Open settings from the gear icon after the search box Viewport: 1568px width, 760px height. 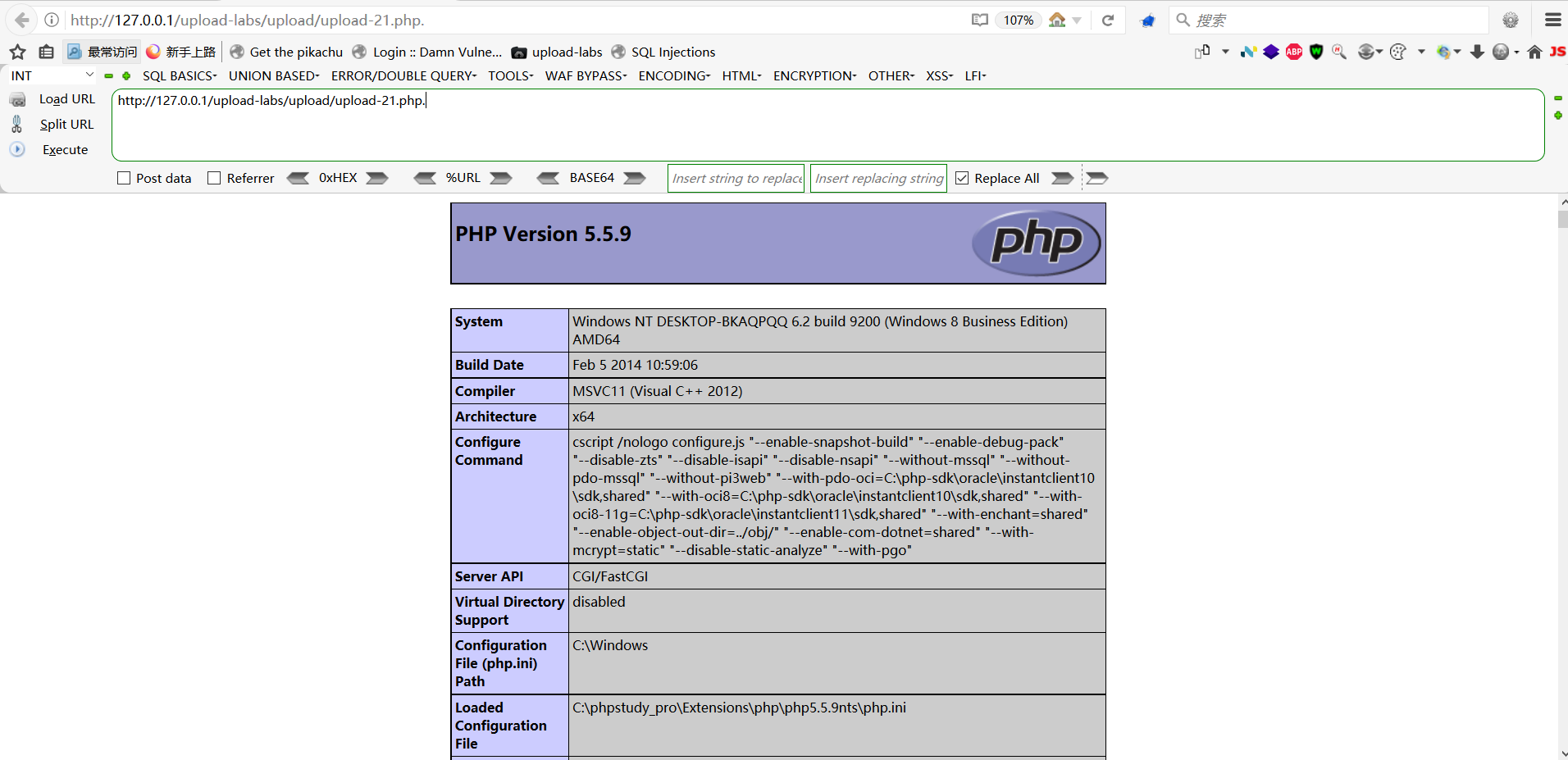1511,20
